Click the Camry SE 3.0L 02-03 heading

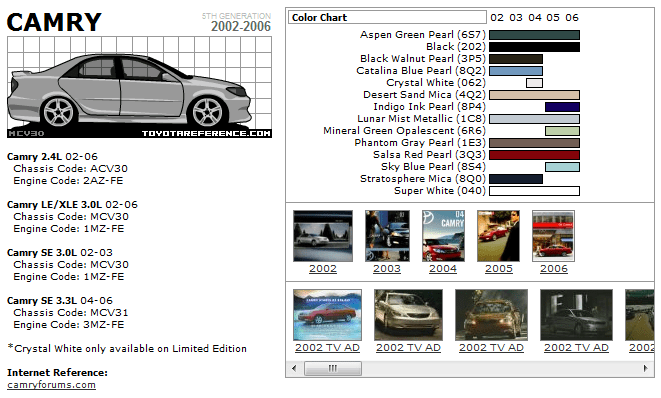tap(60, 253)
